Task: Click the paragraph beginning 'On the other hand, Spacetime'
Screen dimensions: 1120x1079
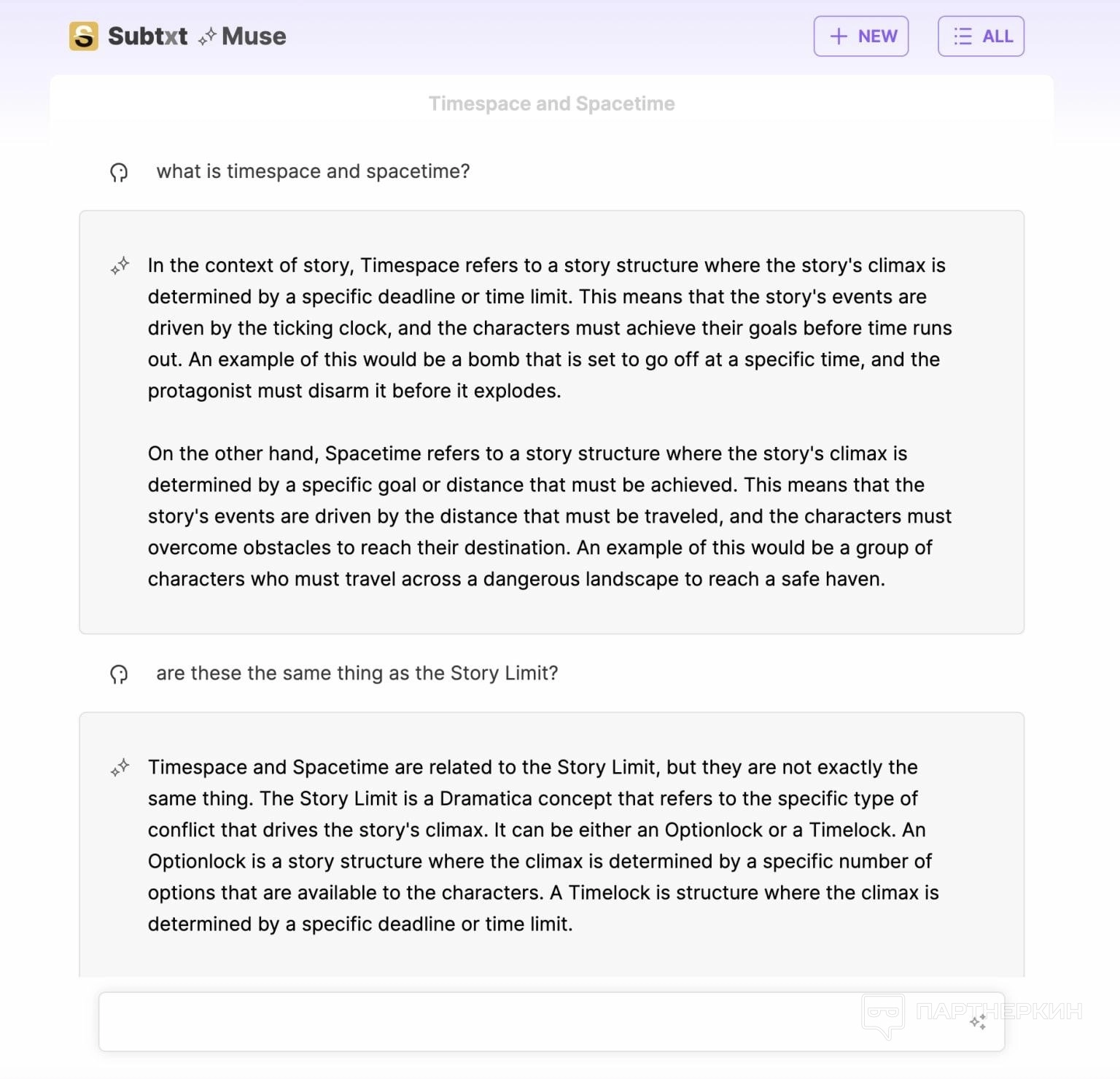Action: pyautogui.click(x=550, y=516)
